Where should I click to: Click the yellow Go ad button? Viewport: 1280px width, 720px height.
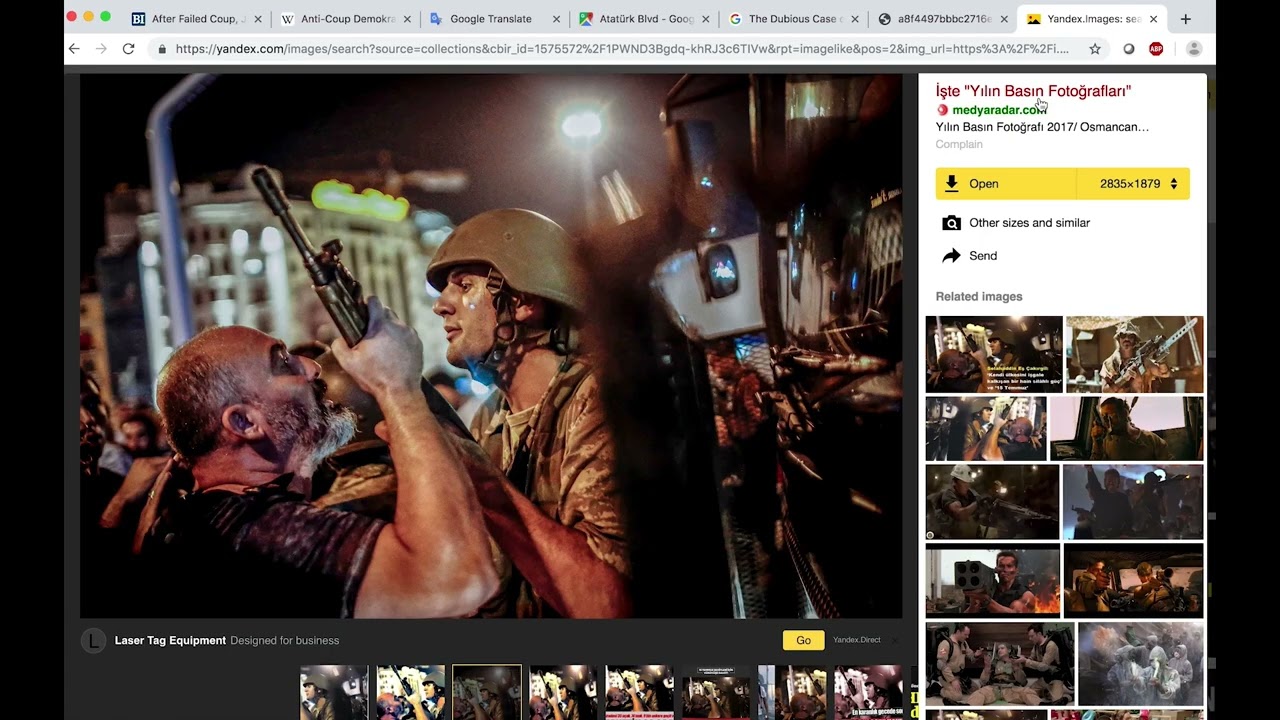click(803, 640)
